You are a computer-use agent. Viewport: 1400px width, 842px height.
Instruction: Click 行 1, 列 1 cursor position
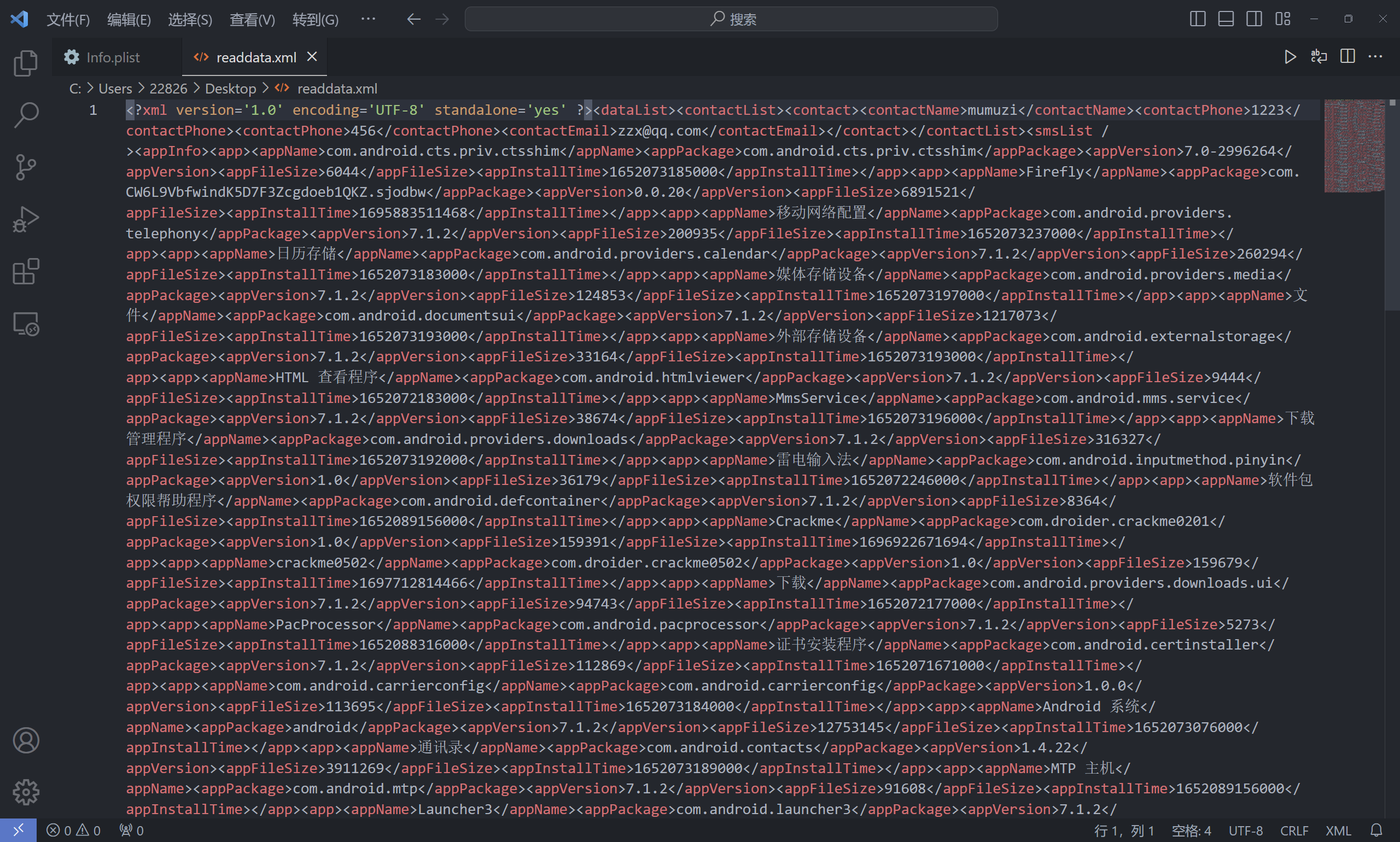pyautogui.click(x=1124, y=831)
